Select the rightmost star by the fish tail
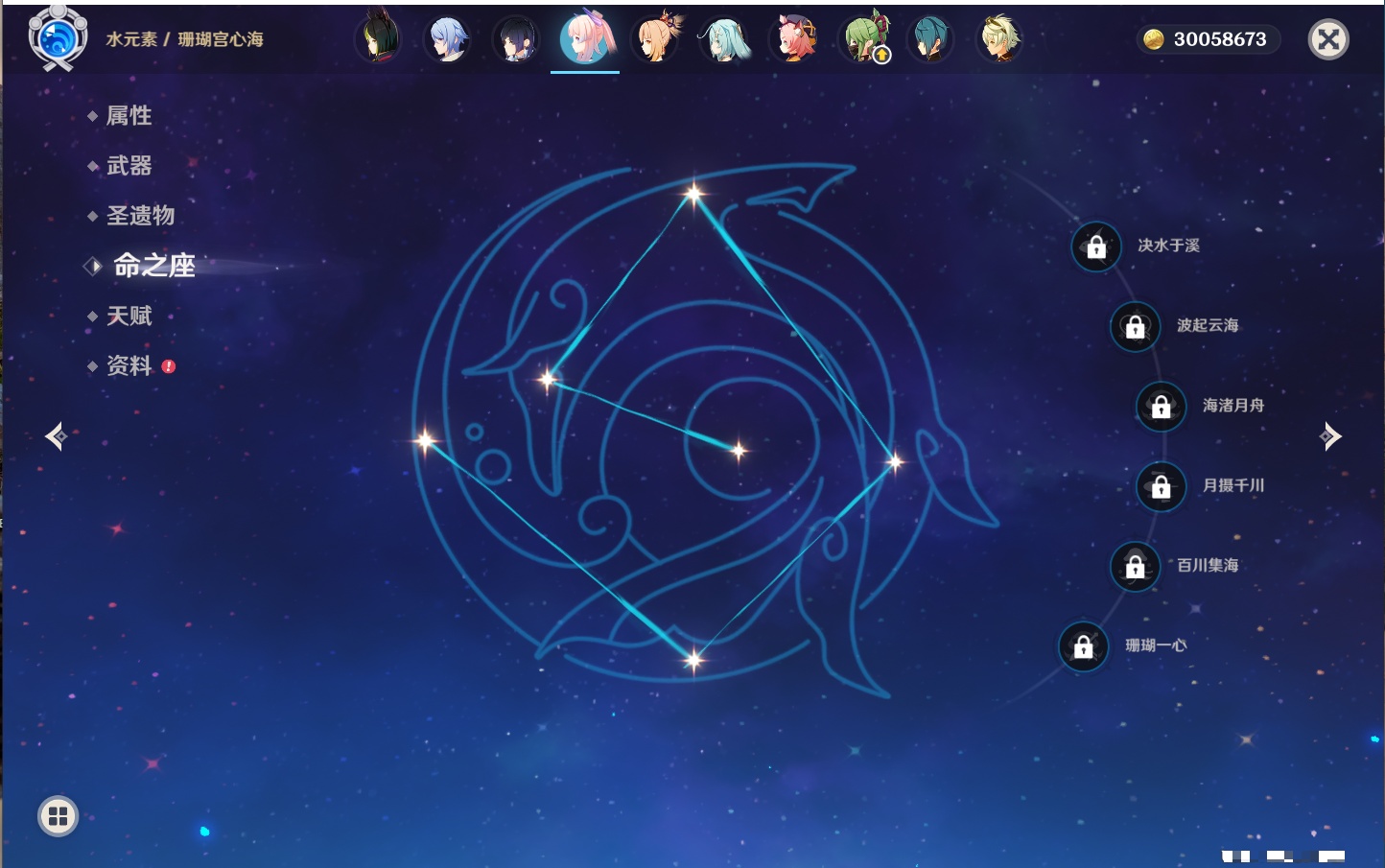Viewport: 1385px width, 868px height. 895,462
